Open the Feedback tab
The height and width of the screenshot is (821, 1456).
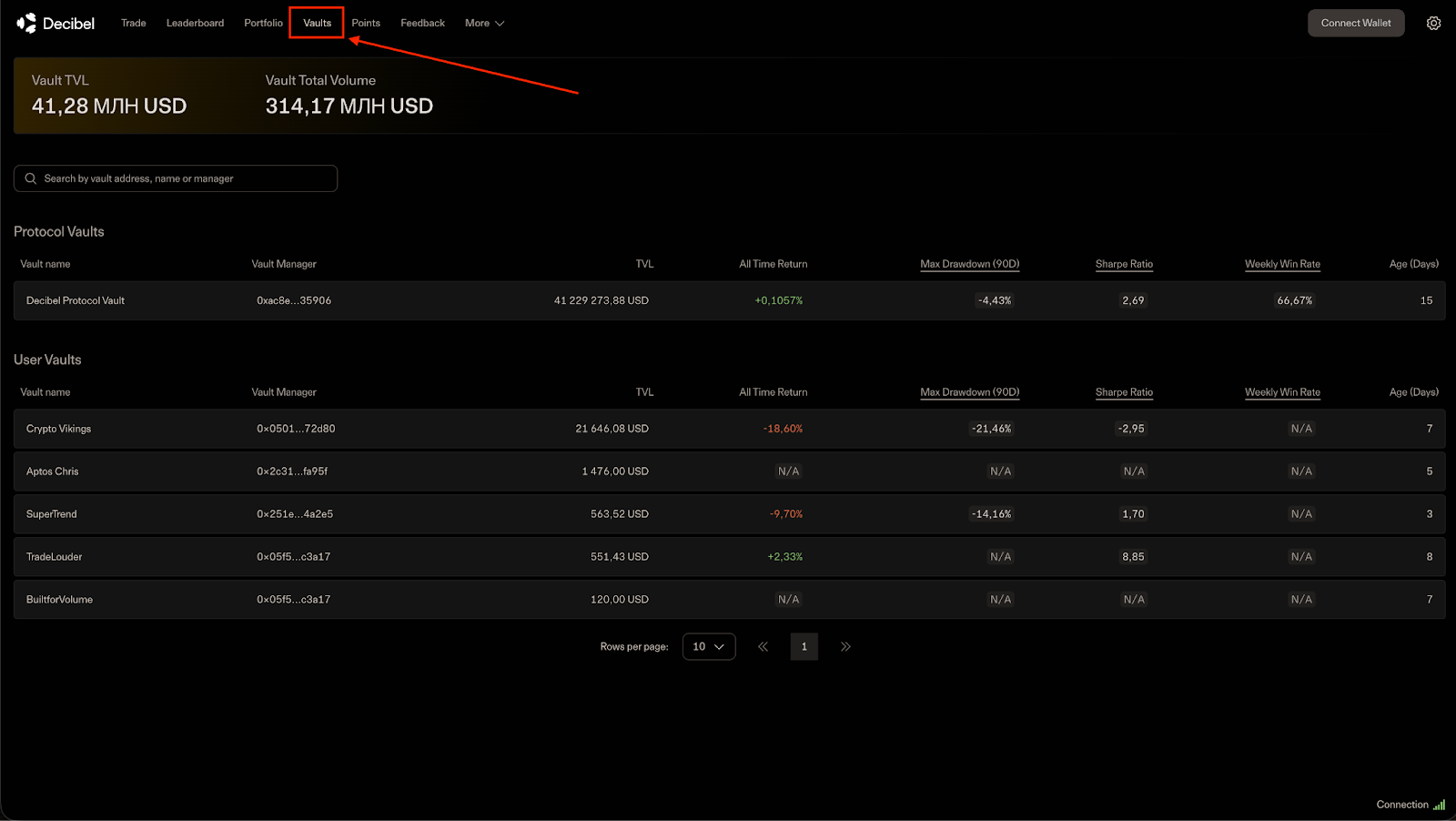coord(422,23)
